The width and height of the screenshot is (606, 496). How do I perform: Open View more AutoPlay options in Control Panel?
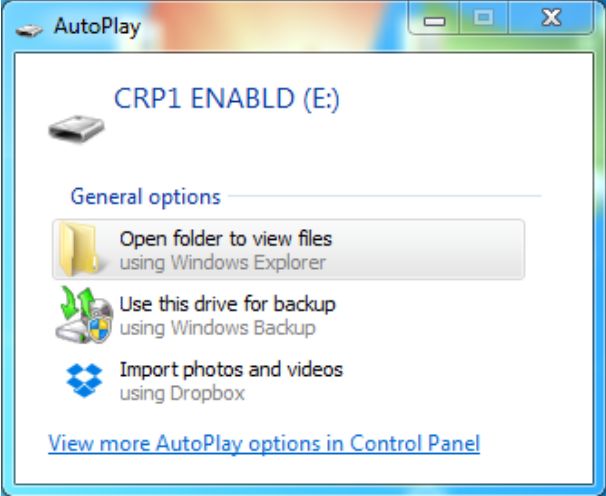(264, 443)
